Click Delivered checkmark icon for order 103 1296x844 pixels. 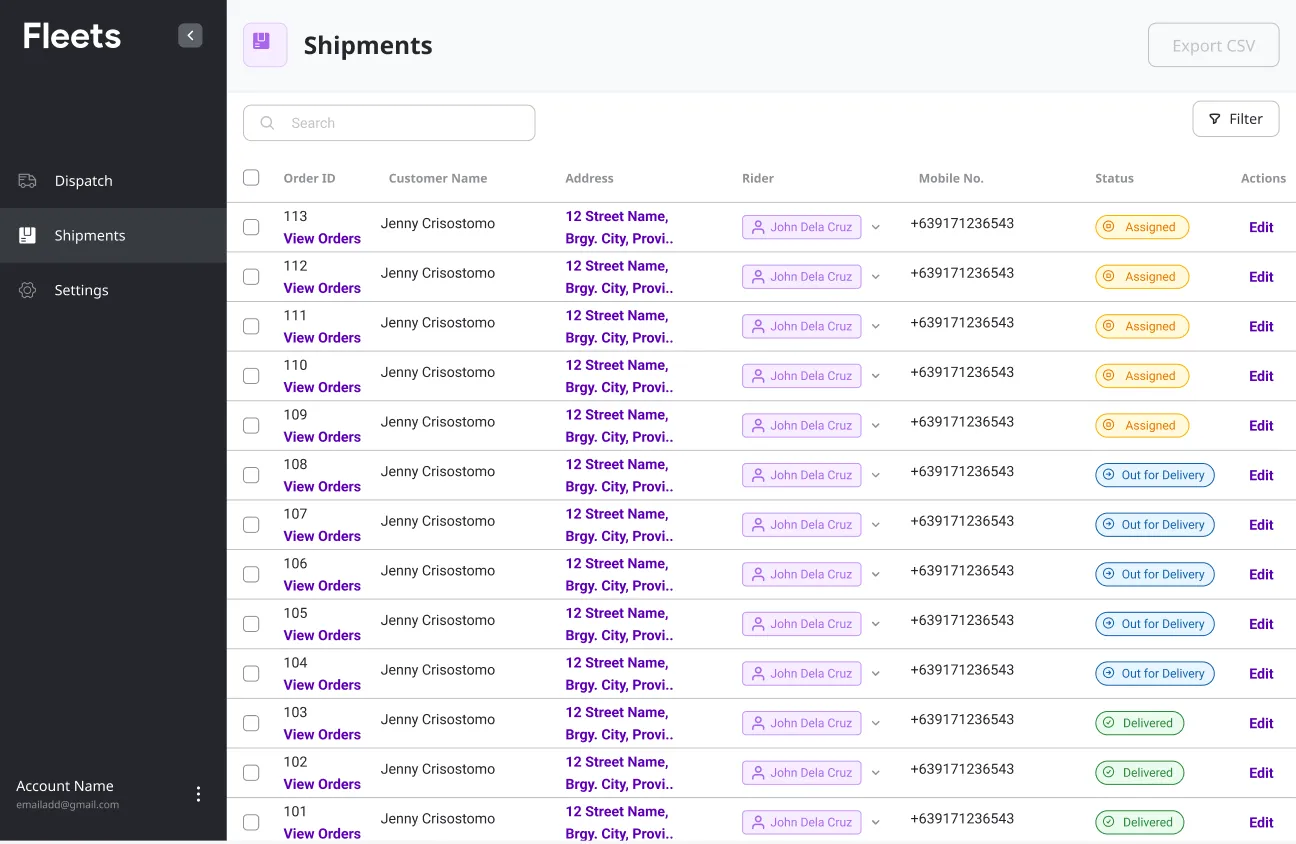[1107, 723]
